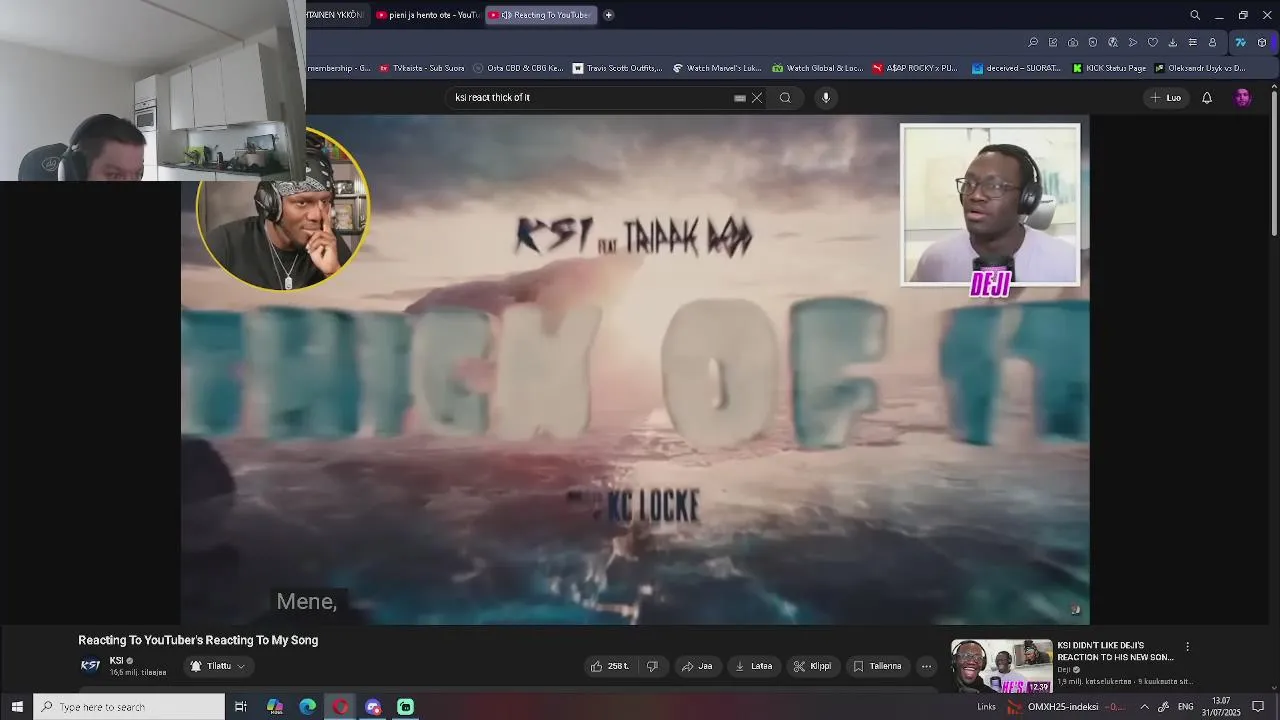This screenshot has width=1280, height=720.
Task: Open the deceived – SUORAT... bookmark
Action: pyautogui.click(x=1016, y=68)
